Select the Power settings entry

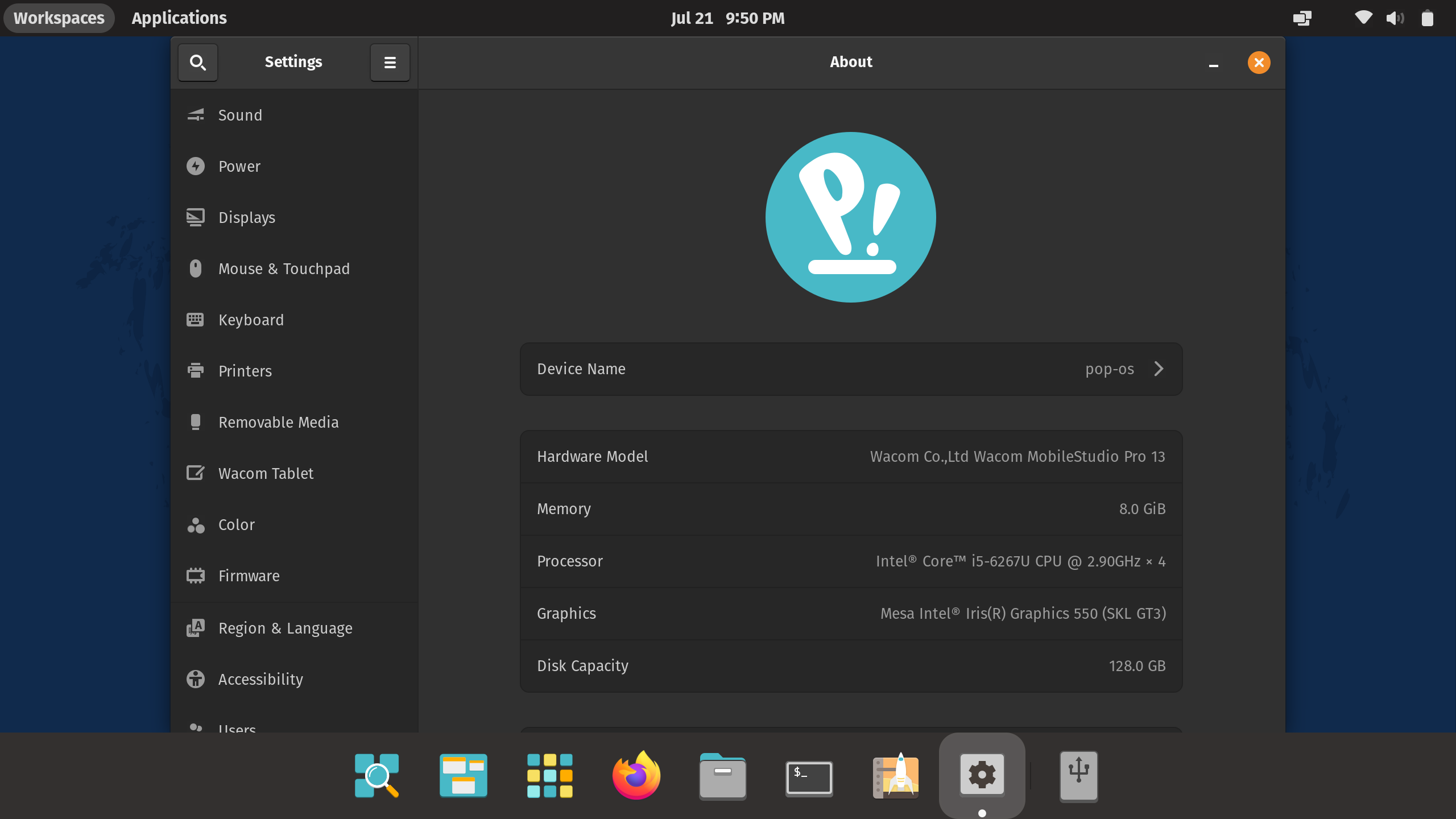tap(239, 167)
